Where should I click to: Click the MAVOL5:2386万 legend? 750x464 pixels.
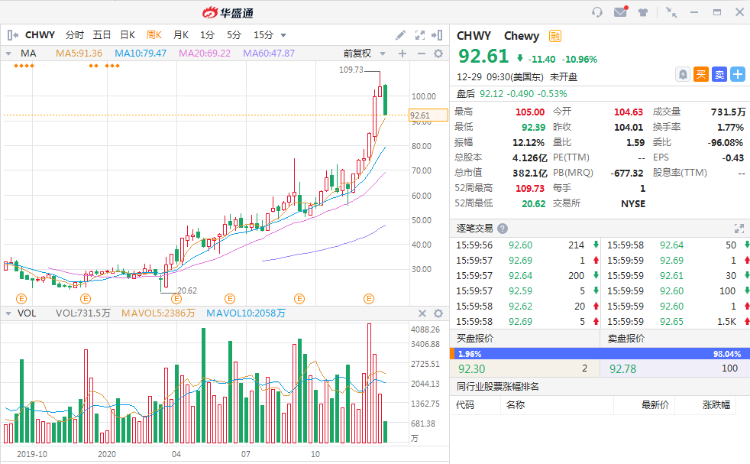158,313
